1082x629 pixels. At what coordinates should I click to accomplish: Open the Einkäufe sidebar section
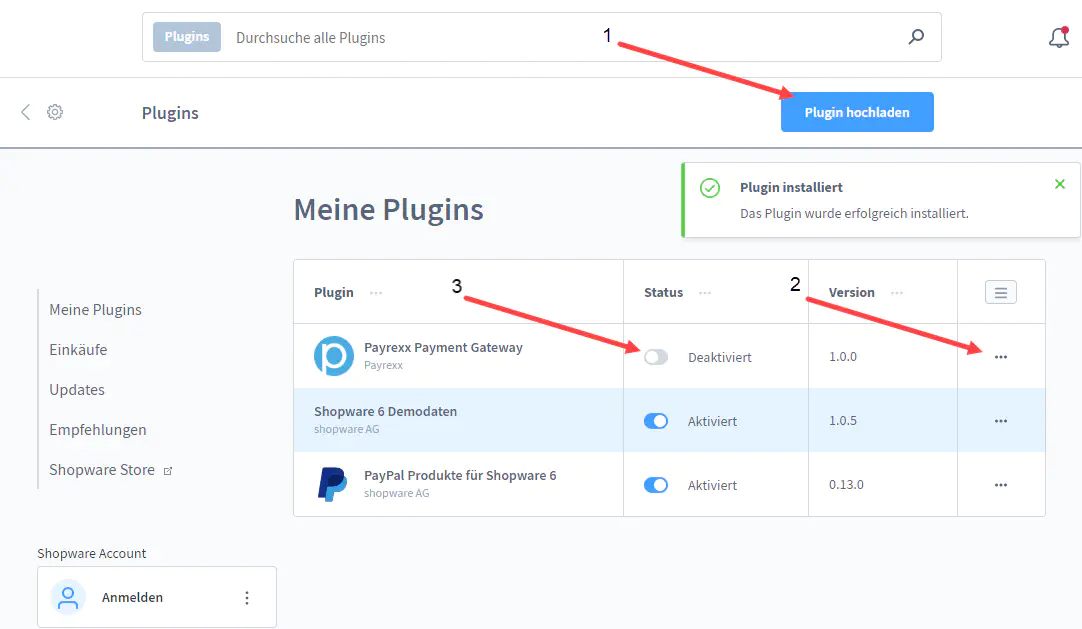point(78,350)
